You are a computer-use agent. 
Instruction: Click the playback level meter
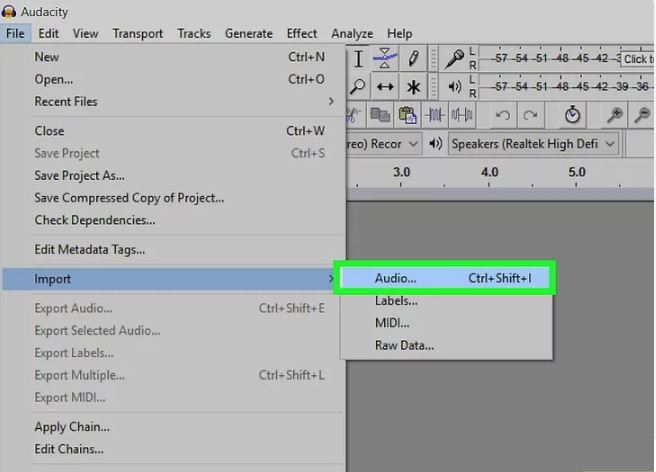pyautogui.click(x=566, y=87)
